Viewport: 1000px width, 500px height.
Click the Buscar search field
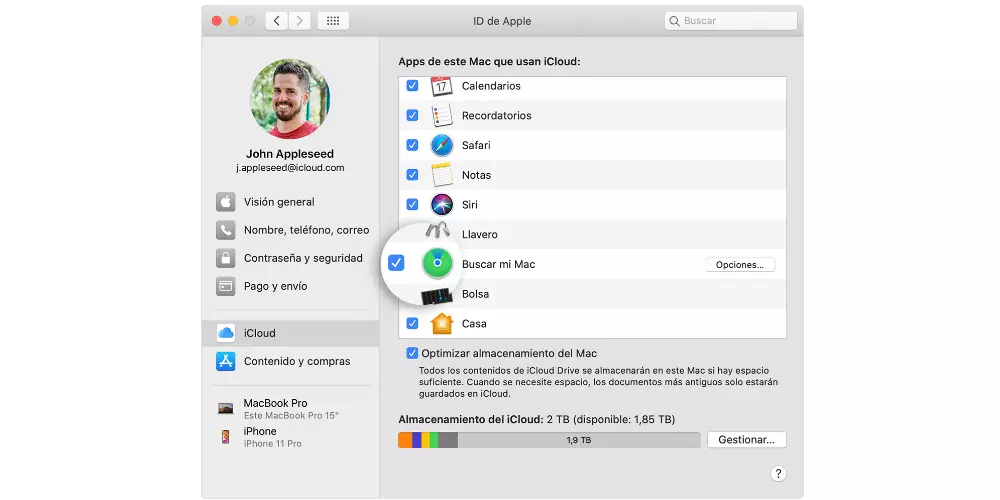point(731,21)
